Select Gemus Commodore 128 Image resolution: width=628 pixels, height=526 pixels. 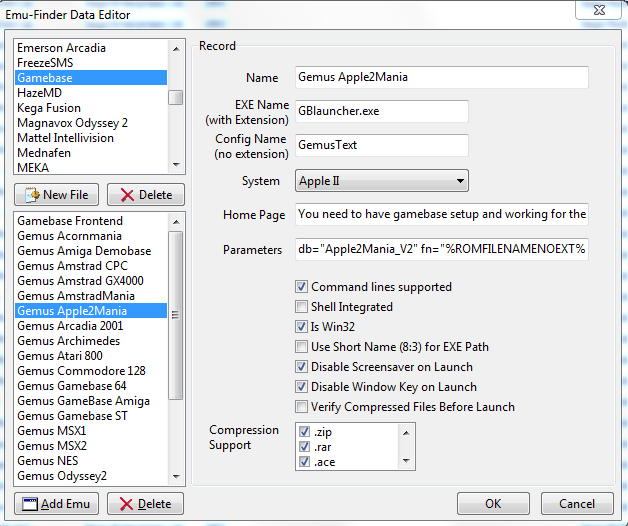tap(91, 371)
